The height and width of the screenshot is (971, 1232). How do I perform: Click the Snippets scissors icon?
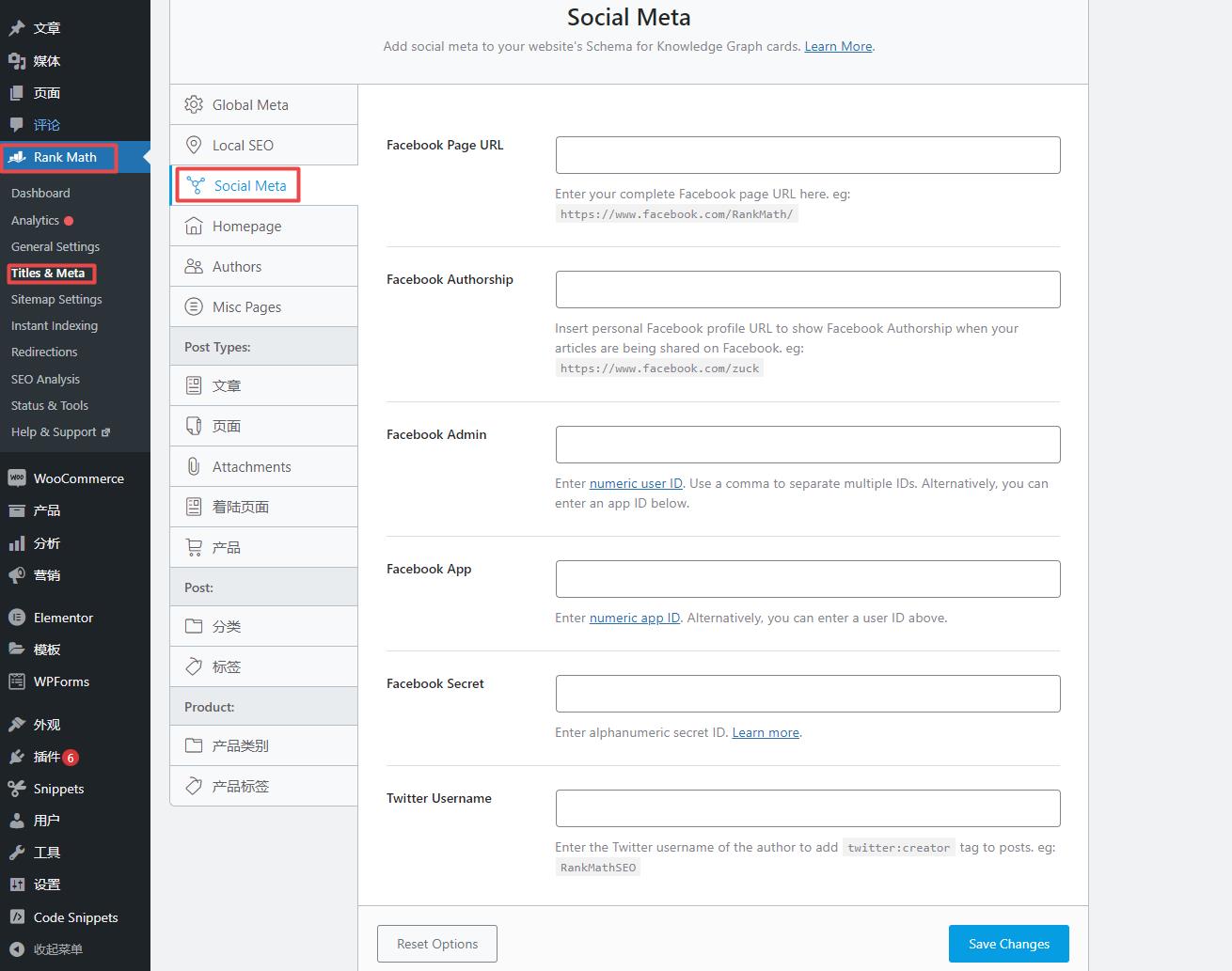pos(17,789)
